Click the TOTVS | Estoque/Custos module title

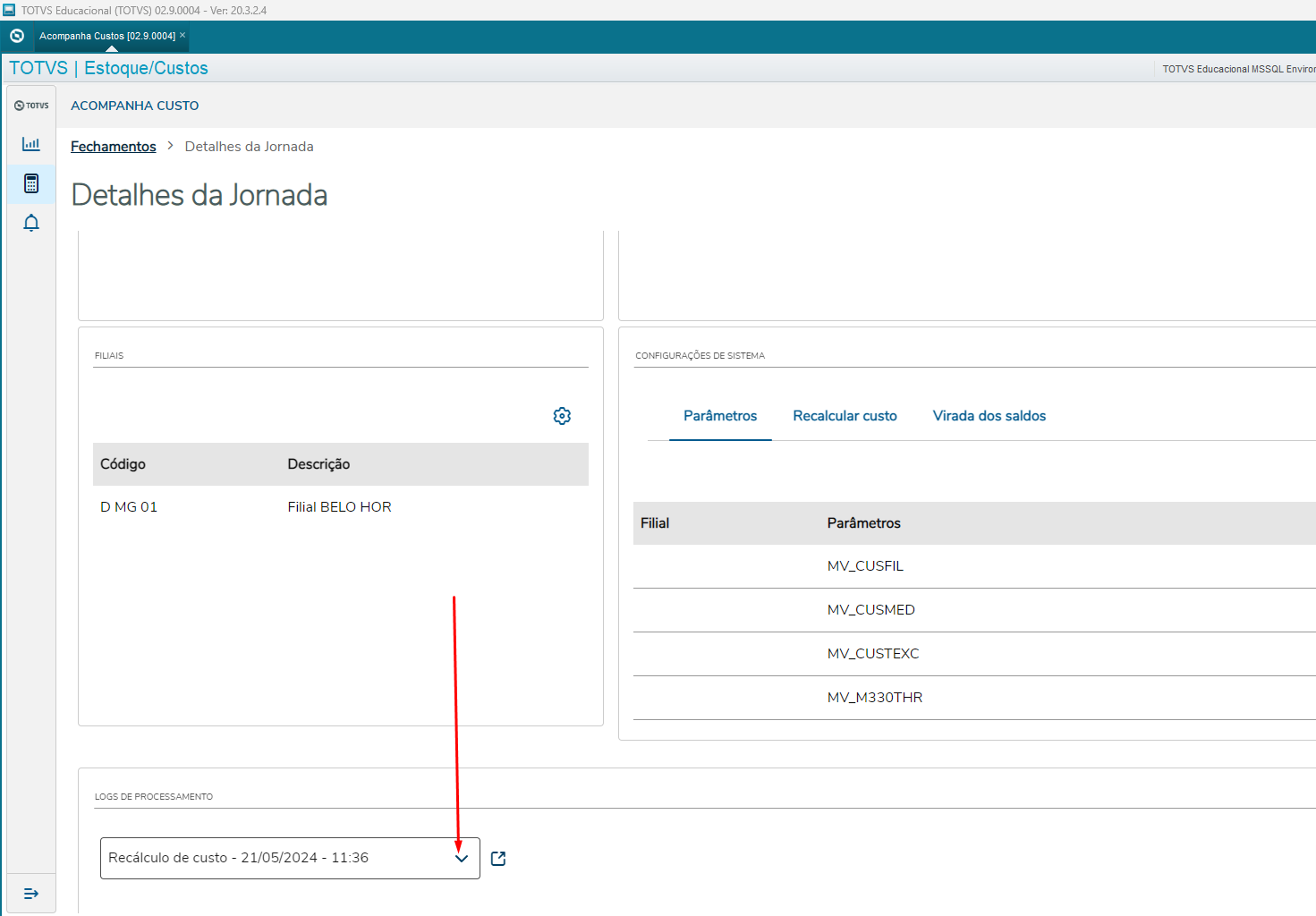coord(108,68)
